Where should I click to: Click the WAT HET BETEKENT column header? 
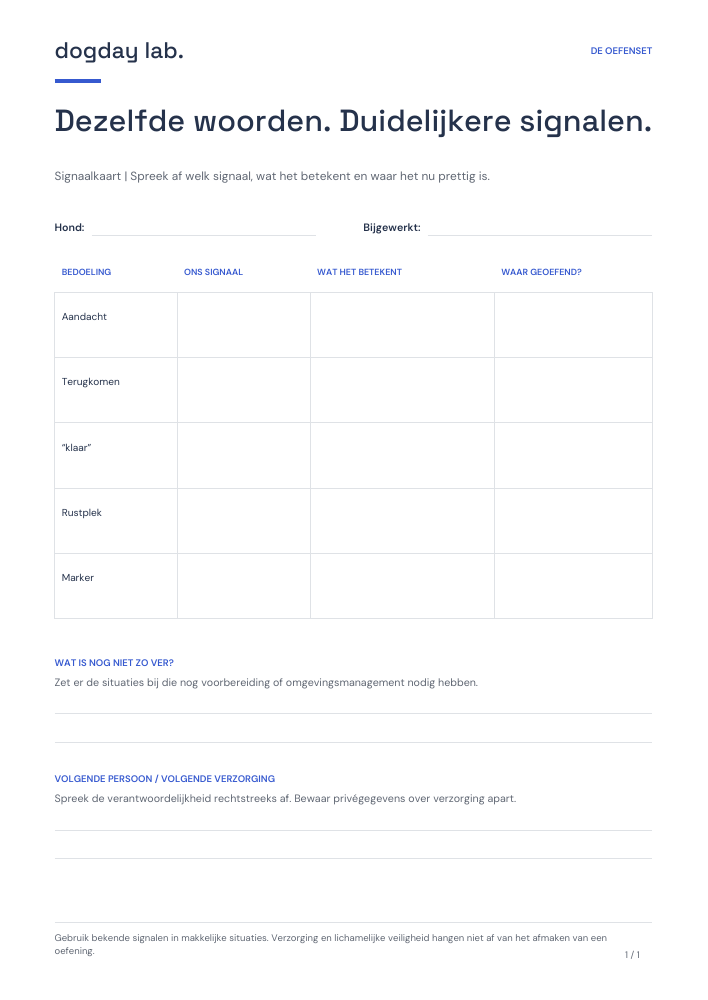[x=359, y=272]
